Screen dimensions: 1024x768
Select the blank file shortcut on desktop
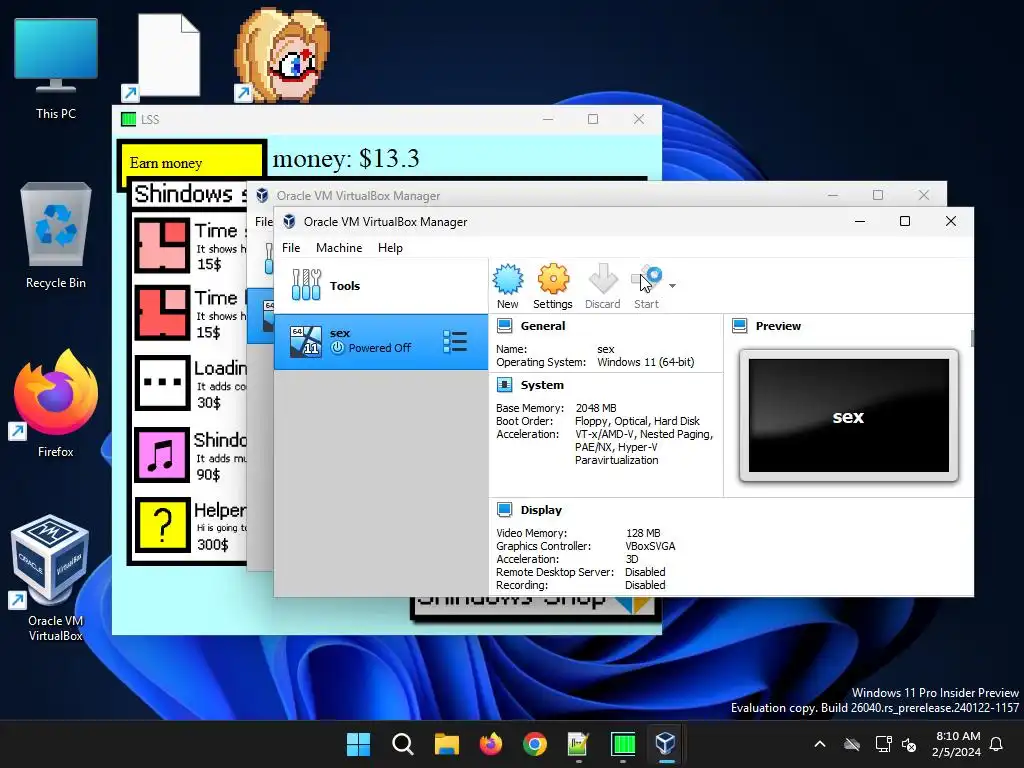[x=163, y=57]
